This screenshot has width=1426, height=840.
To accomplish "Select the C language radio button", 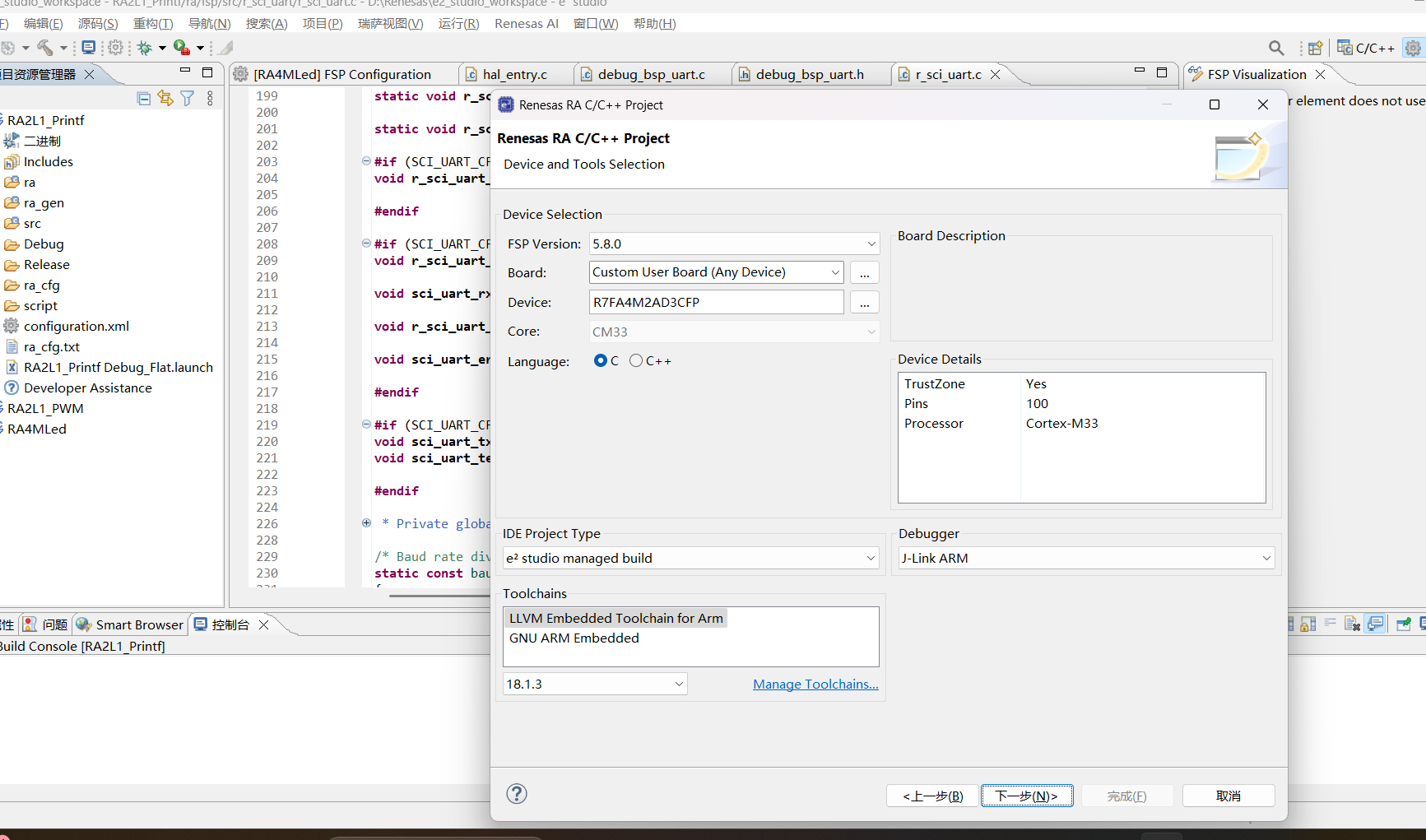I will 601,360.
